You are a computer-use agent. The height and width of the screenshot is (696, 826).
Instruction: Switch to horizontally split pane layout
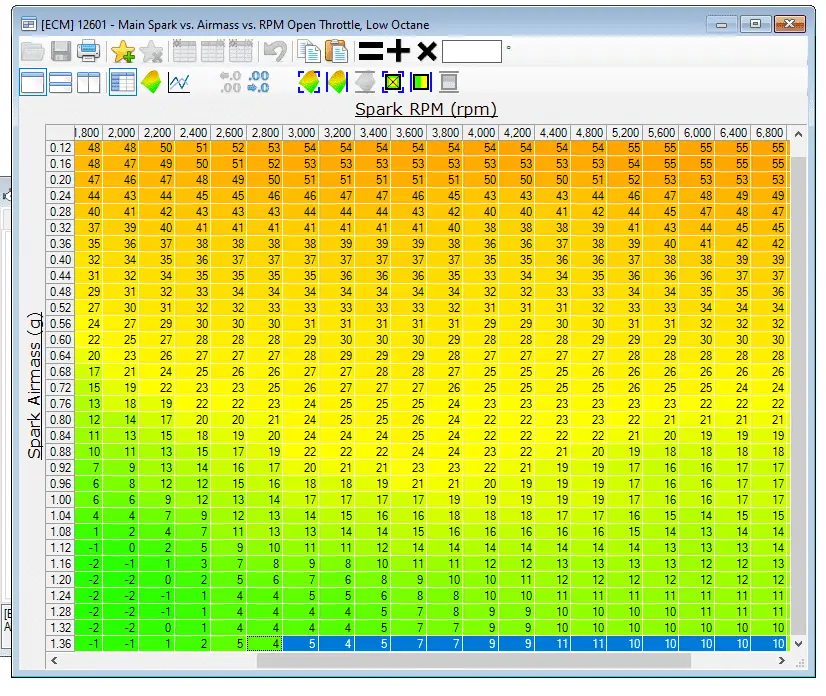point(61,82)
